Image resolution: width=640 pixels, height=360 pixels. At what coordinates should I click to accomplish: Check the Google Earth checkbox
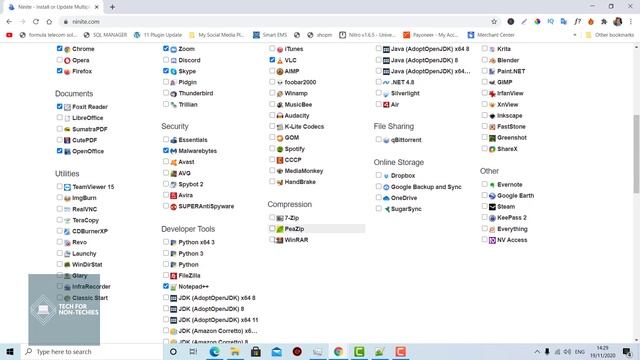pos(484,196)
